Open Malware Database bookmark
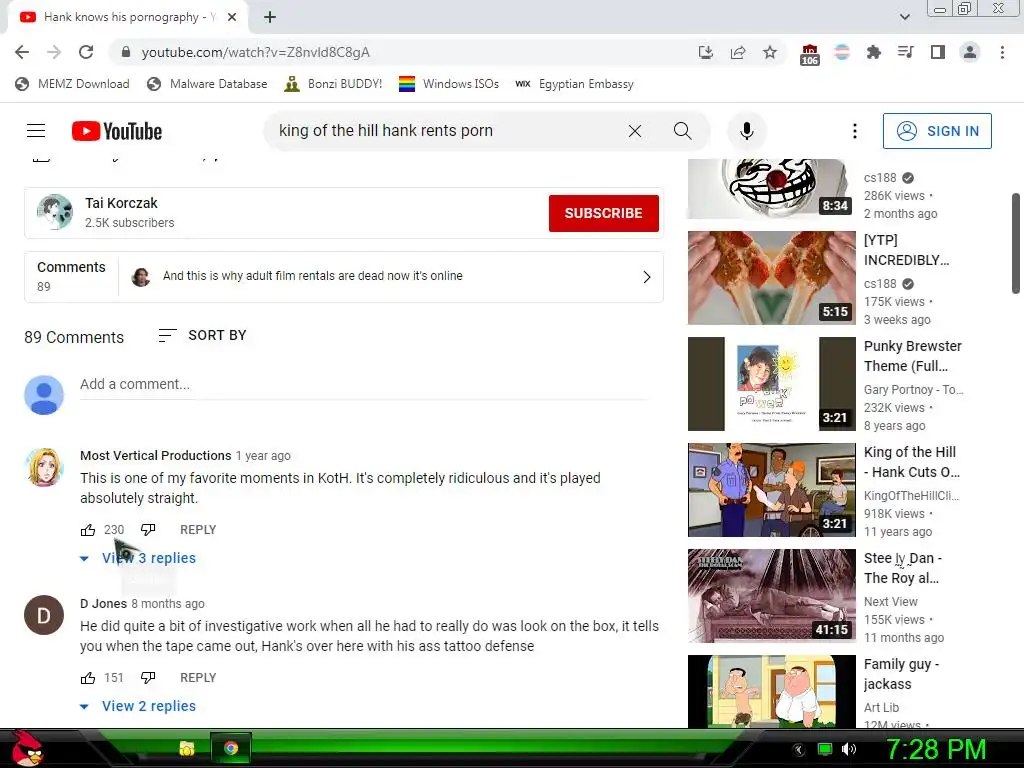 [x=207, y=84]
